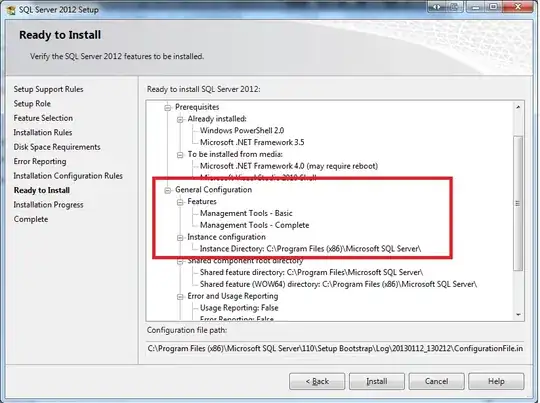
Task: Collapse the To be installed from media node
Action: (x=180, y=155)
